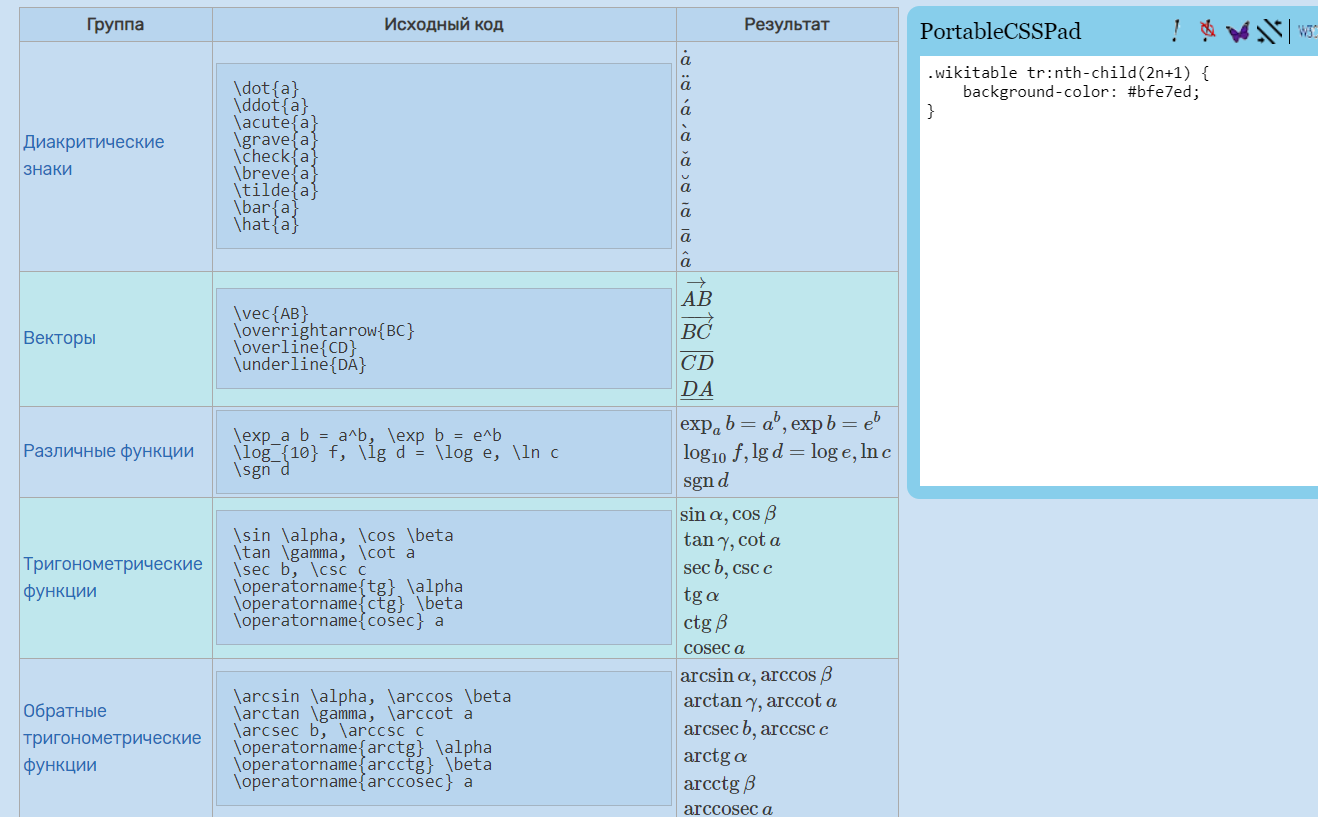Click the \operatorname{arctg} \alpha code line

pyautogui.click(x=362, y=748)
